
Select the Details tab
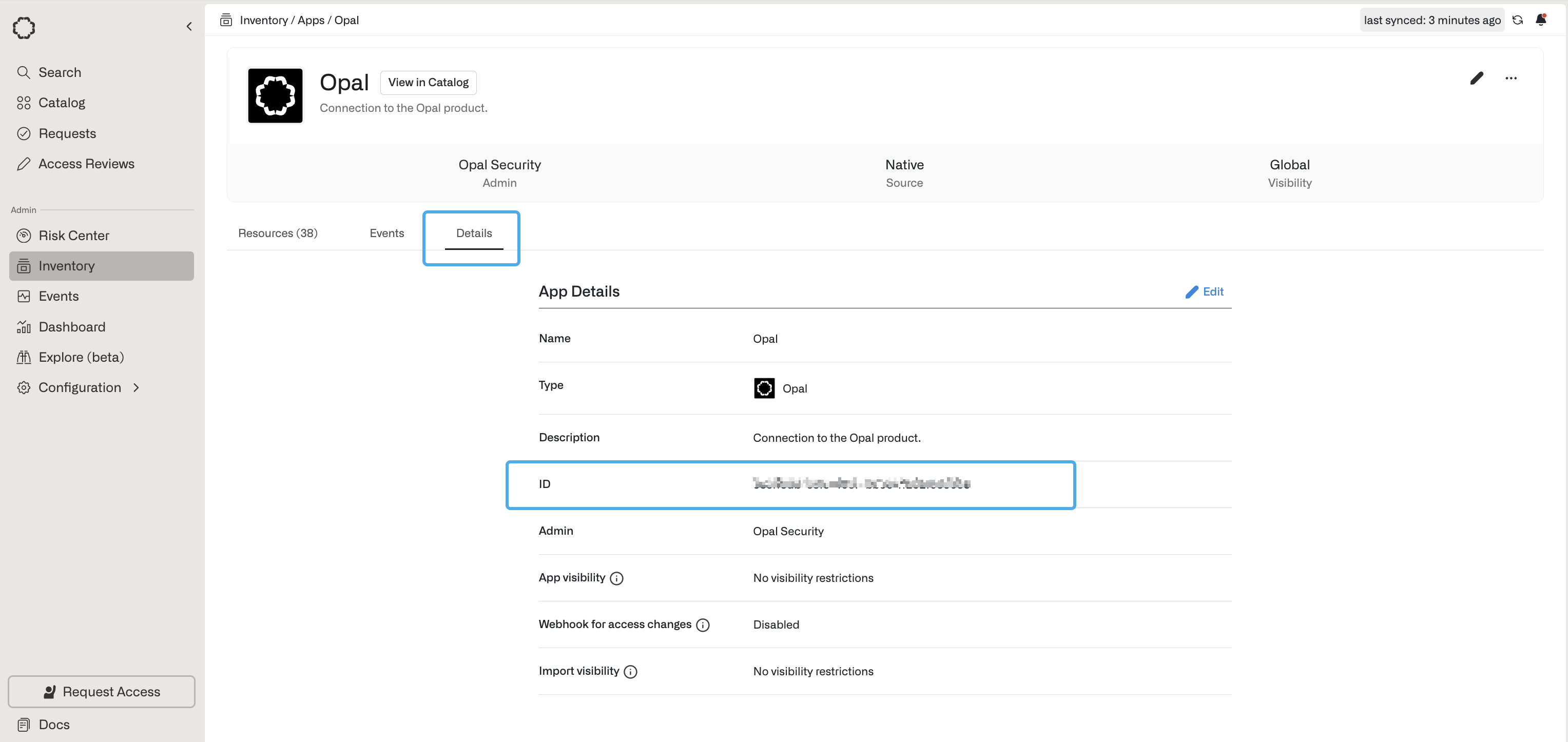[x=474, y=233]
